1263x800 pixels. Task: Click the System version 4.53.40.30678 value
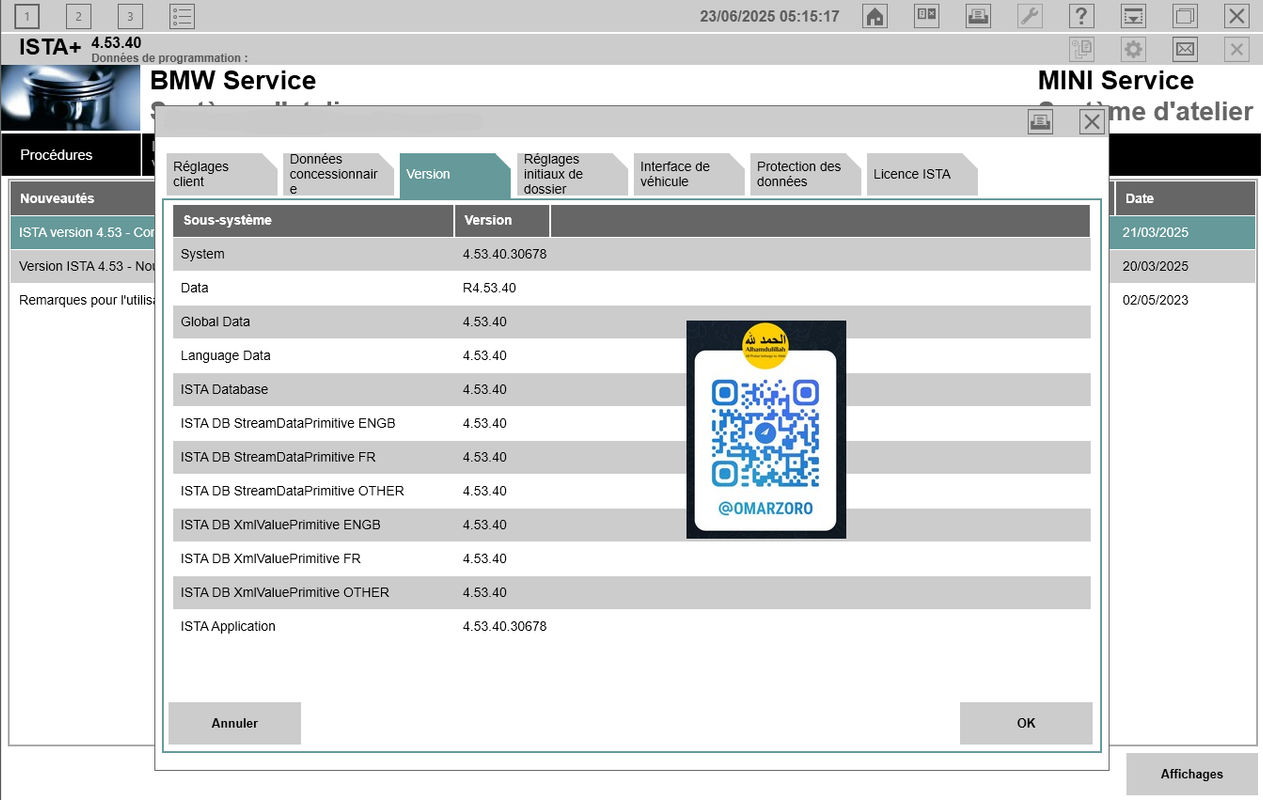tap(504, 254)
